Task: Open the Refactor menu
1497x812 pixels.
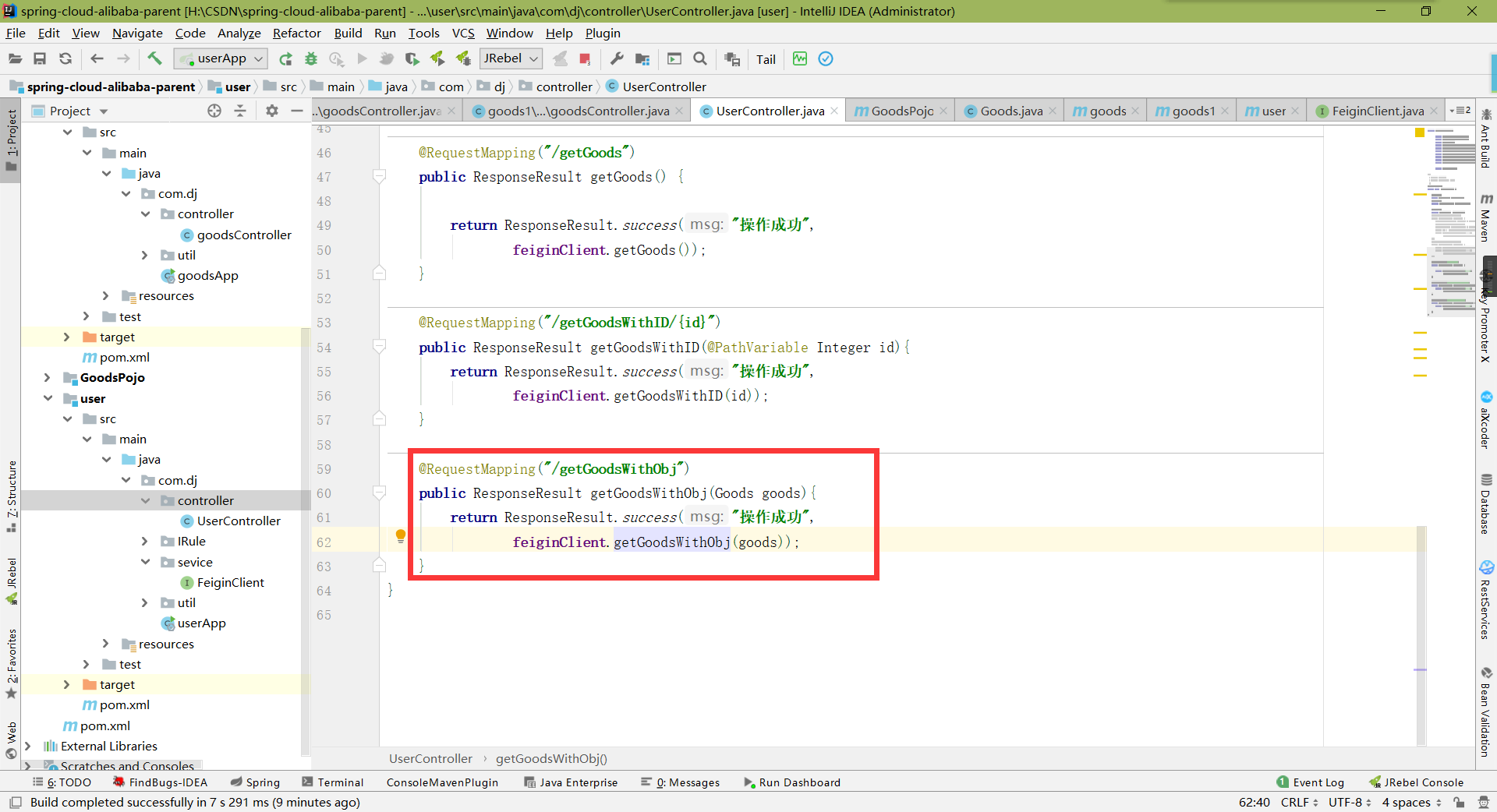Action: click(x=296, y=33)
